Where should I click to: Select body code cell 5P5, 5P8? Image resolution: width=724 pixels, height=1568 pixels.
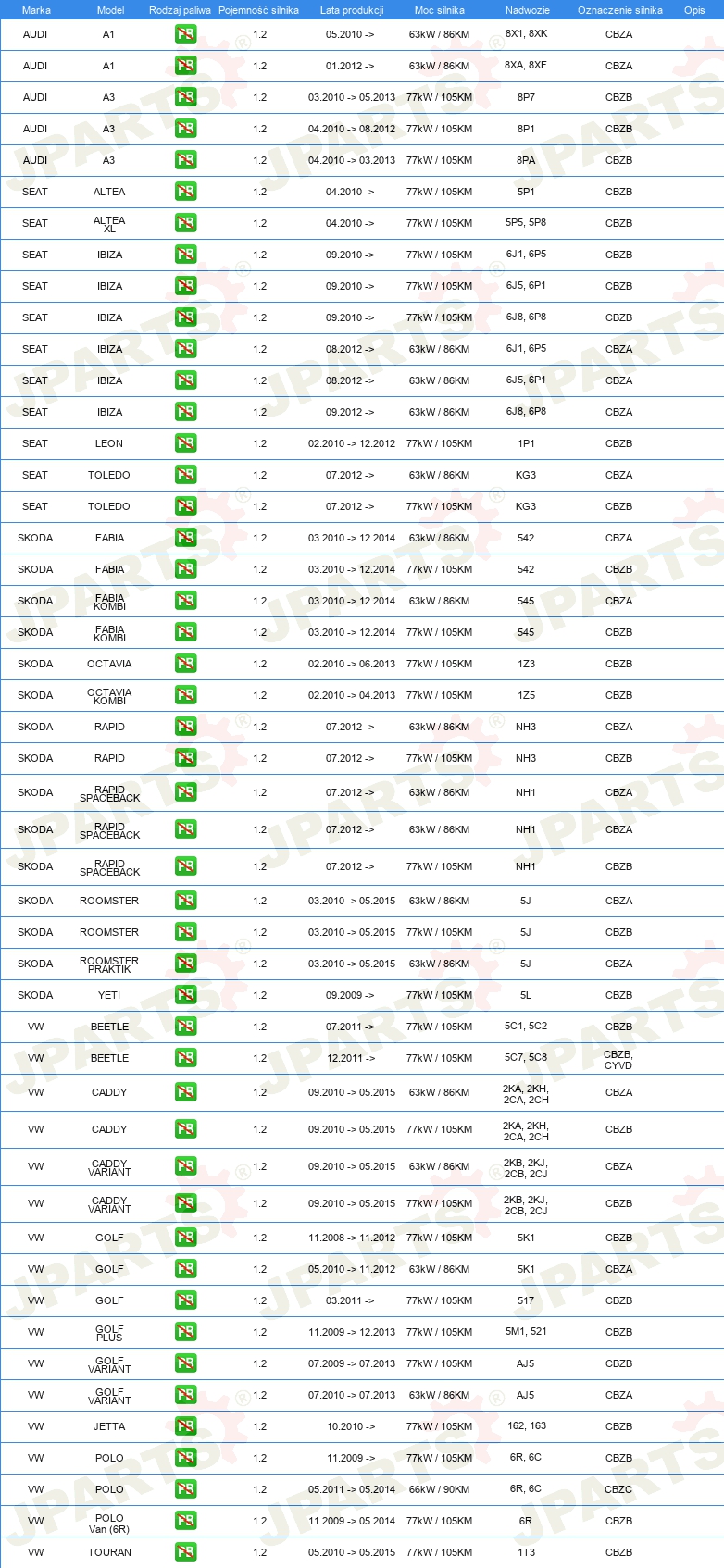(526, 222)
